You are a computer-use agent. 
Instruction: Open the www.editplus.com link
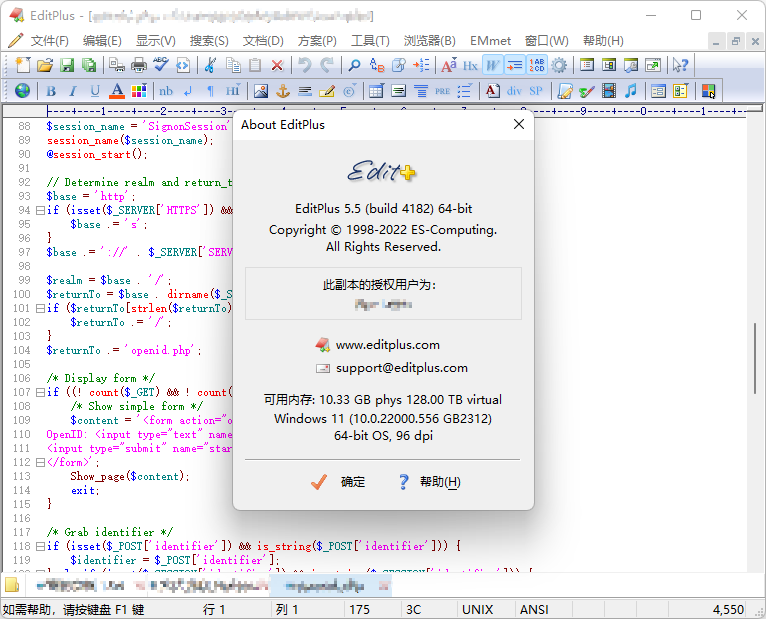[387, 345]
